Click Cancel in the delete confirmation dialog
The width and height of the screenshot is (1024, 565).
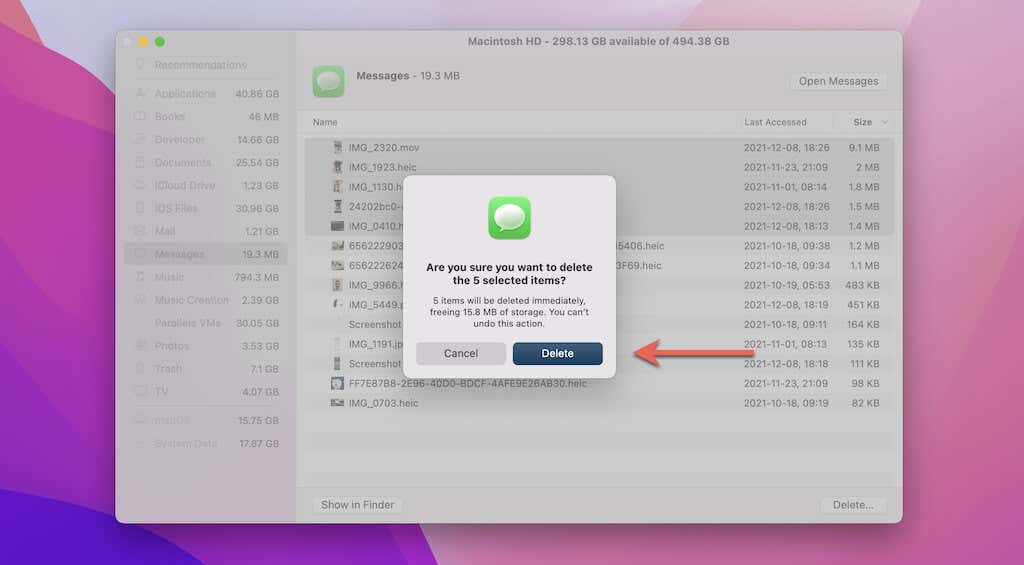(x=461, y=353)
